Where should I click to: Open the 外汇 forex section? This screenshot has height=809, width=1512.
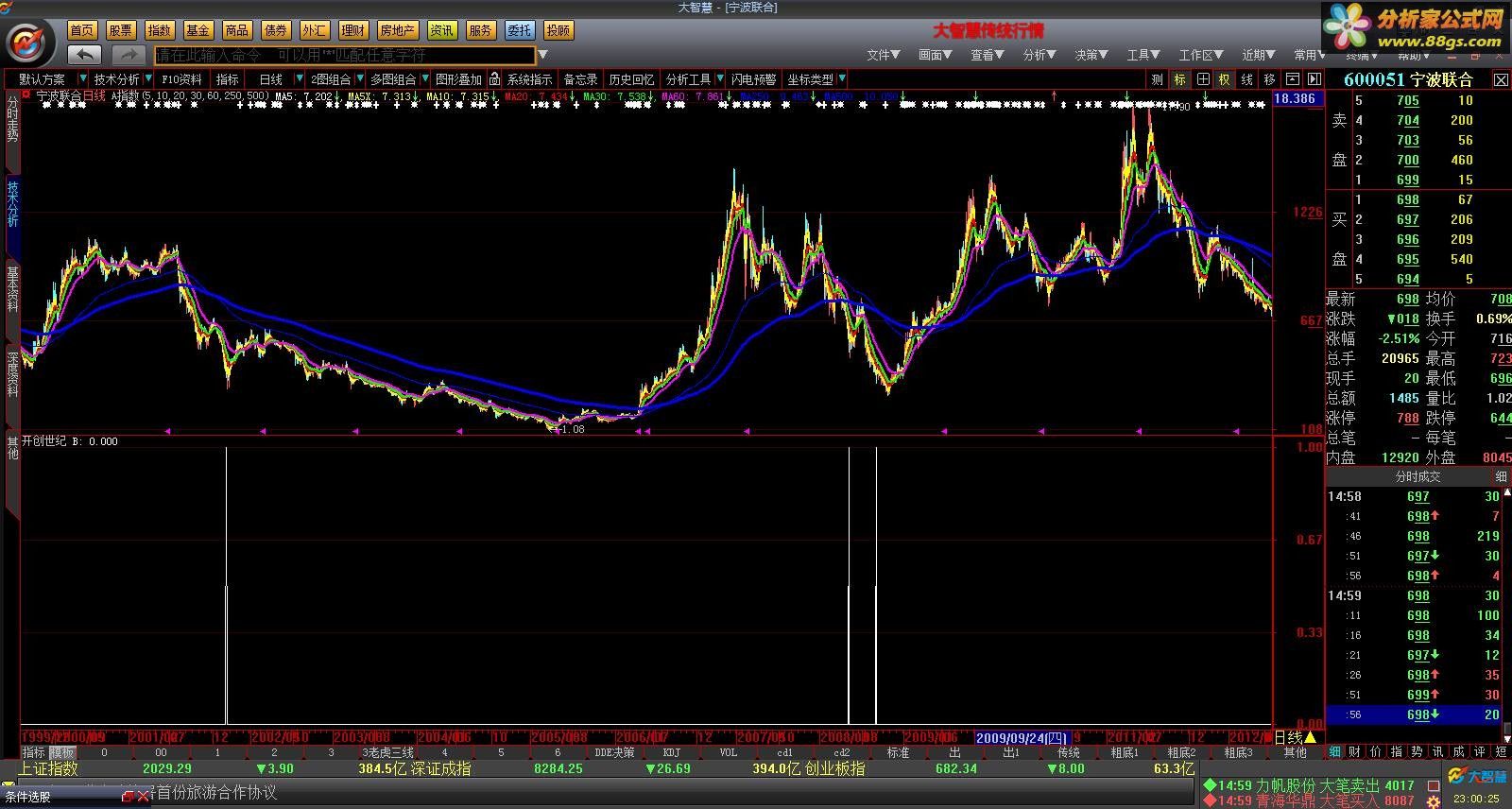[x=315, y=30]
